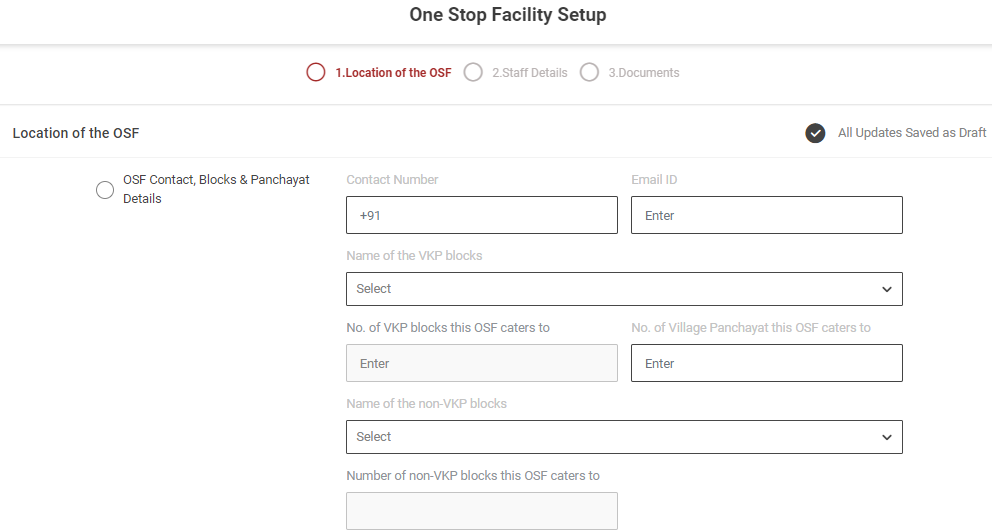Click the non-VKP blocks dropdown chevron arrow
The image size is (992, 532).
[886, 437]
